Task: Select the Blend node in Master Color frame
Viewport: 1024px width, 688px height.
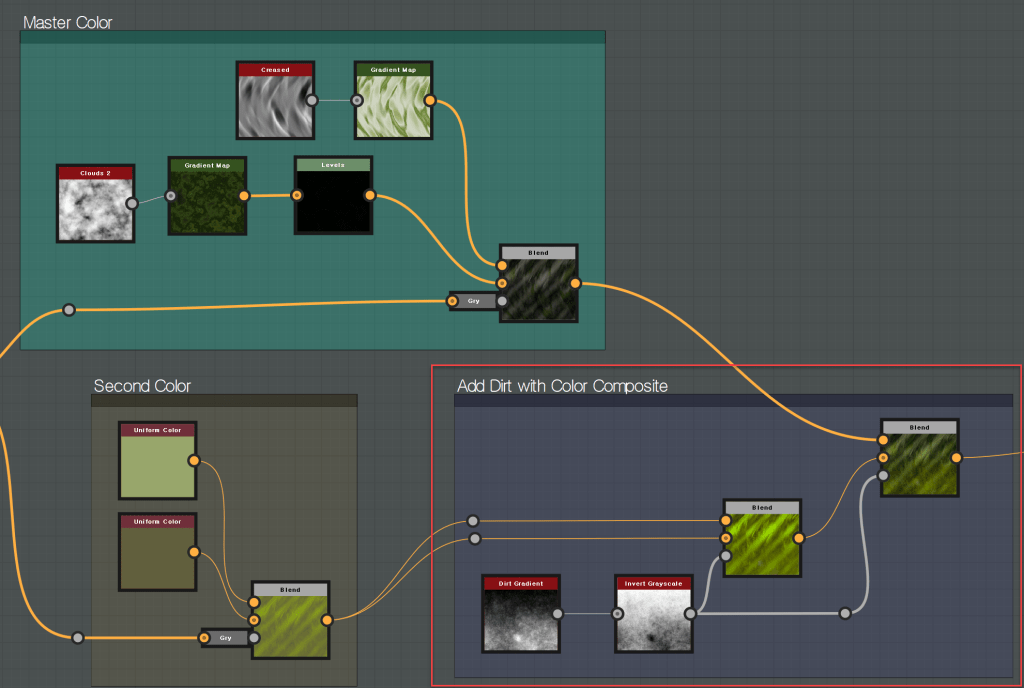Action: pyautogui.click(x=539, y=289)
